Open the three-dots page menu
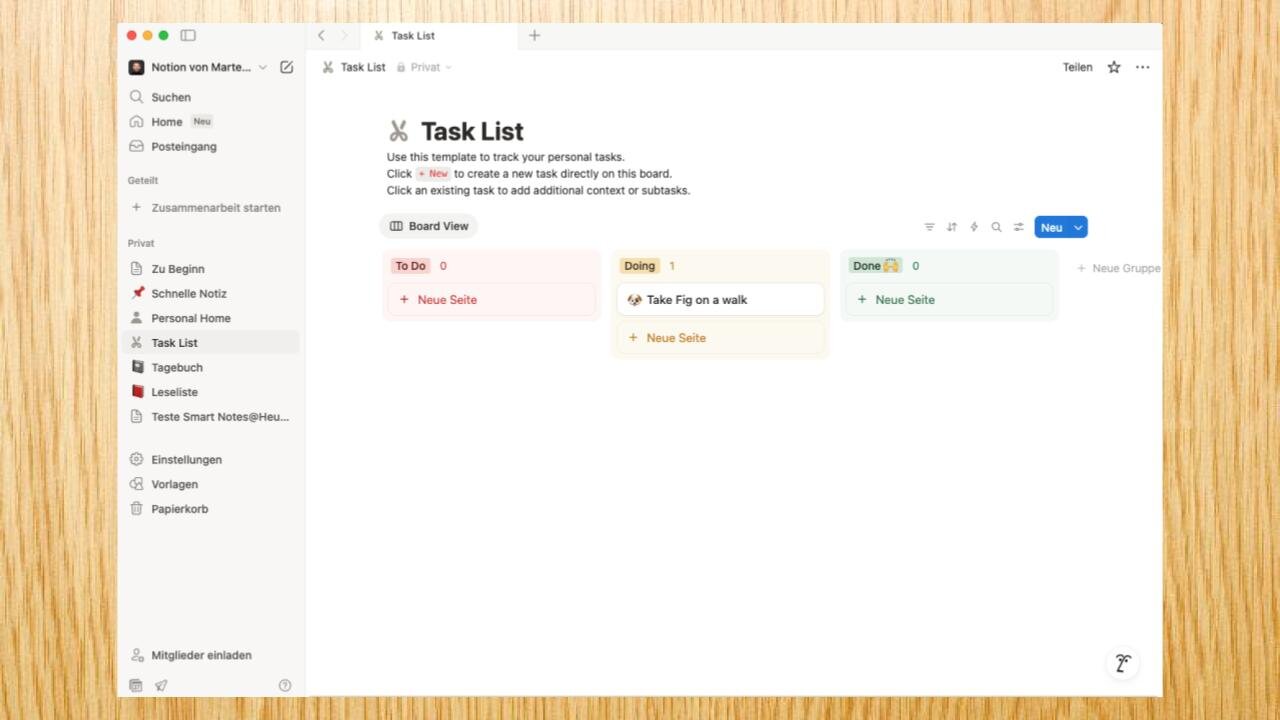Screen dimensions: 1280x720 click(1142, 67)
